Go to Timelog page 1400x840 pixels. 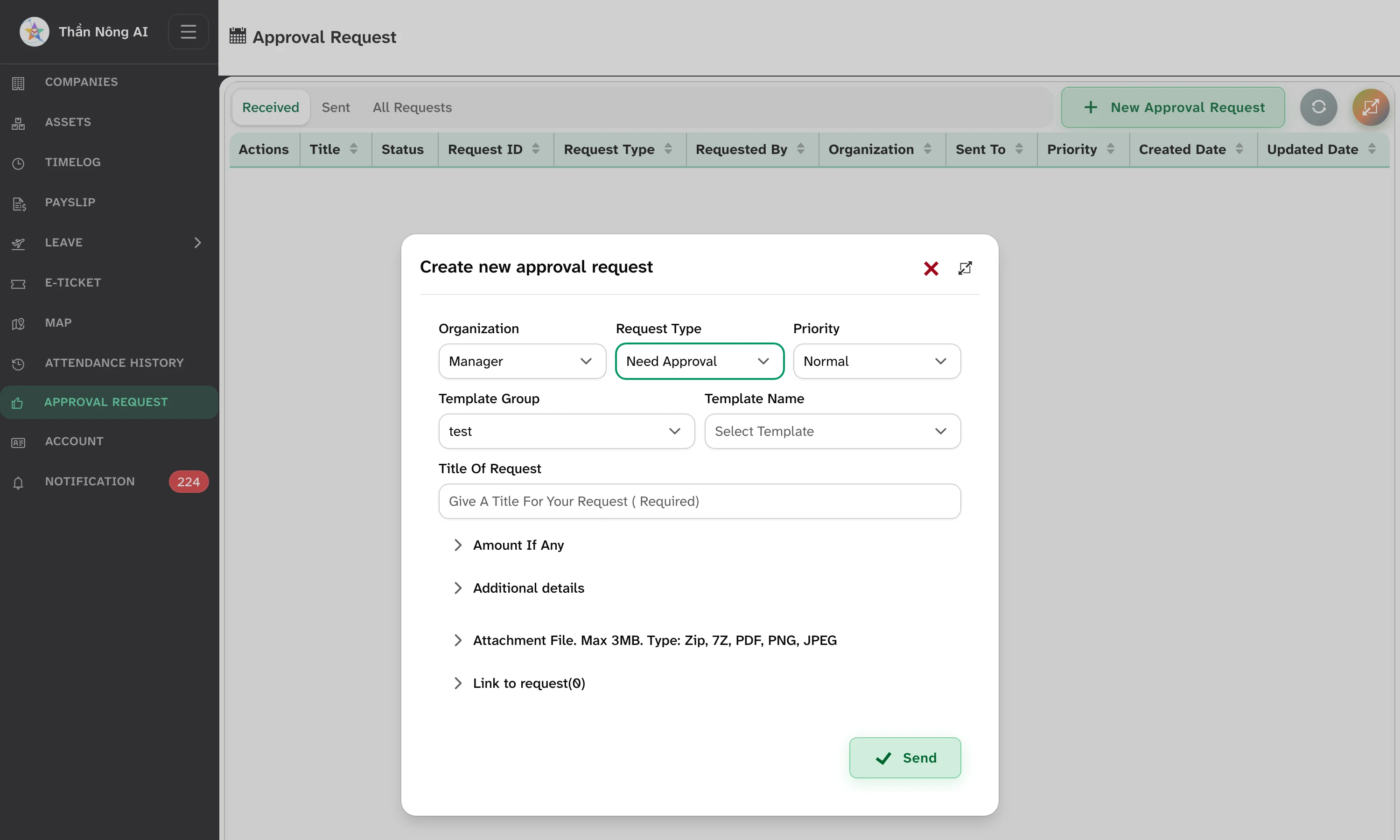click(109, 162)
